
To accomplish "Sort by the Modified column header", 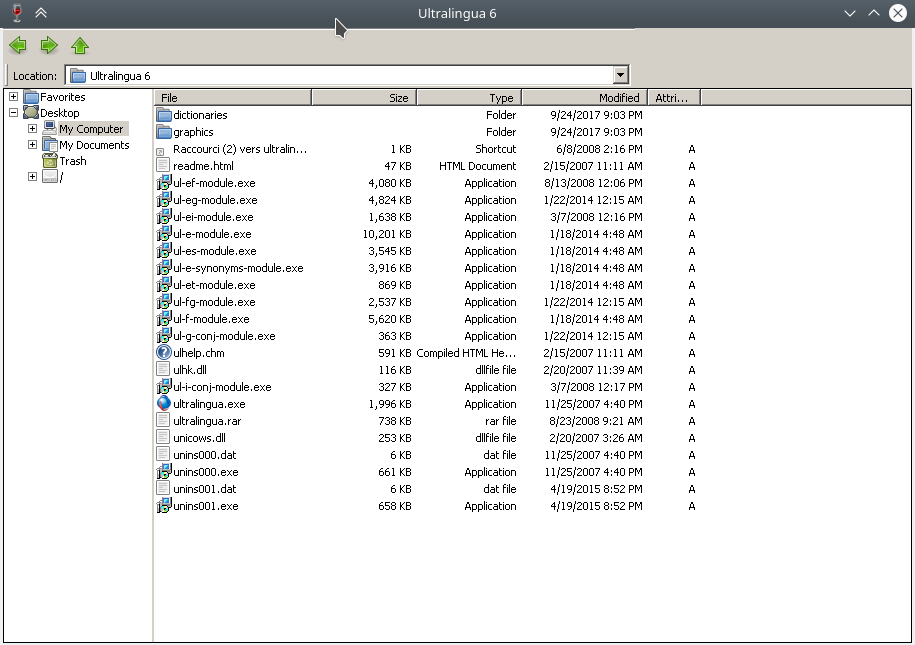I will (584, 98).
